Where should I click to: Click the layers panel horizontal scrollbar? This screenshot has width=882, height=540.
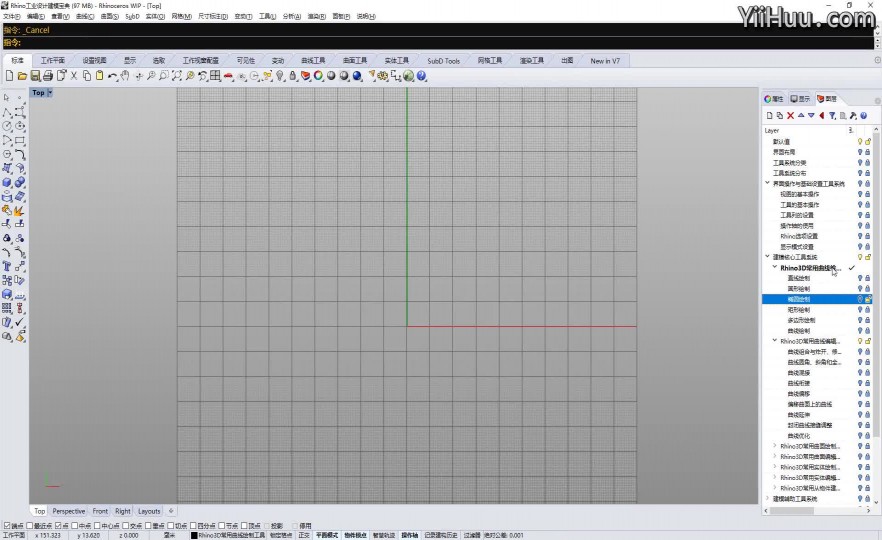coord(791,511)
